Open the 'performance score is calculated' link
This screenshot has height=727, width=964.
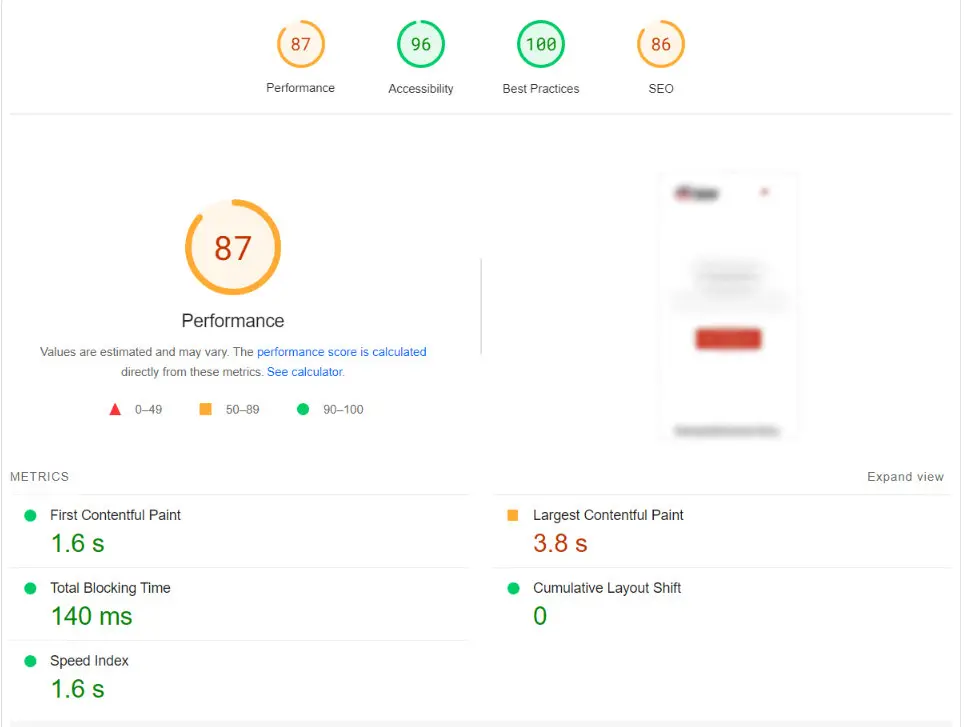pos(341,352)
